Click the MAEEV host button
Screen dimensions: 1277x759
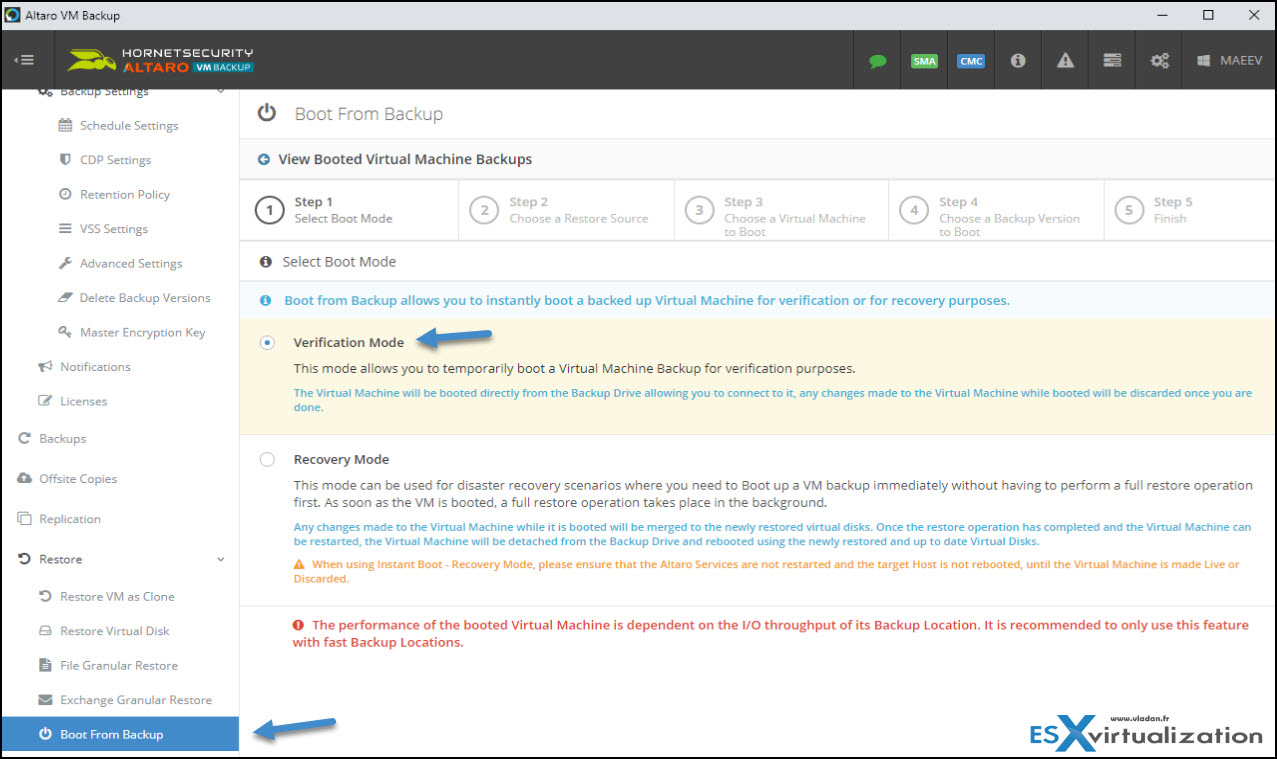[1229, 61]
